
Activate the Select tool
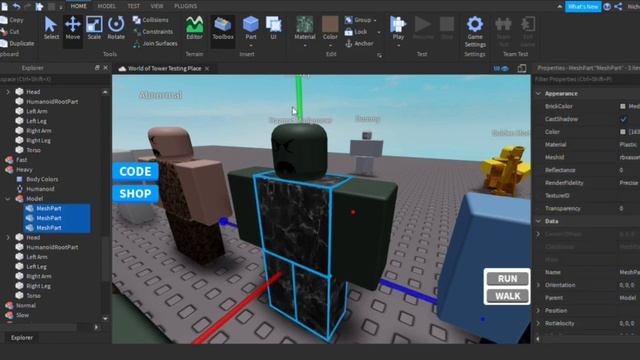[x=51, y=28]
